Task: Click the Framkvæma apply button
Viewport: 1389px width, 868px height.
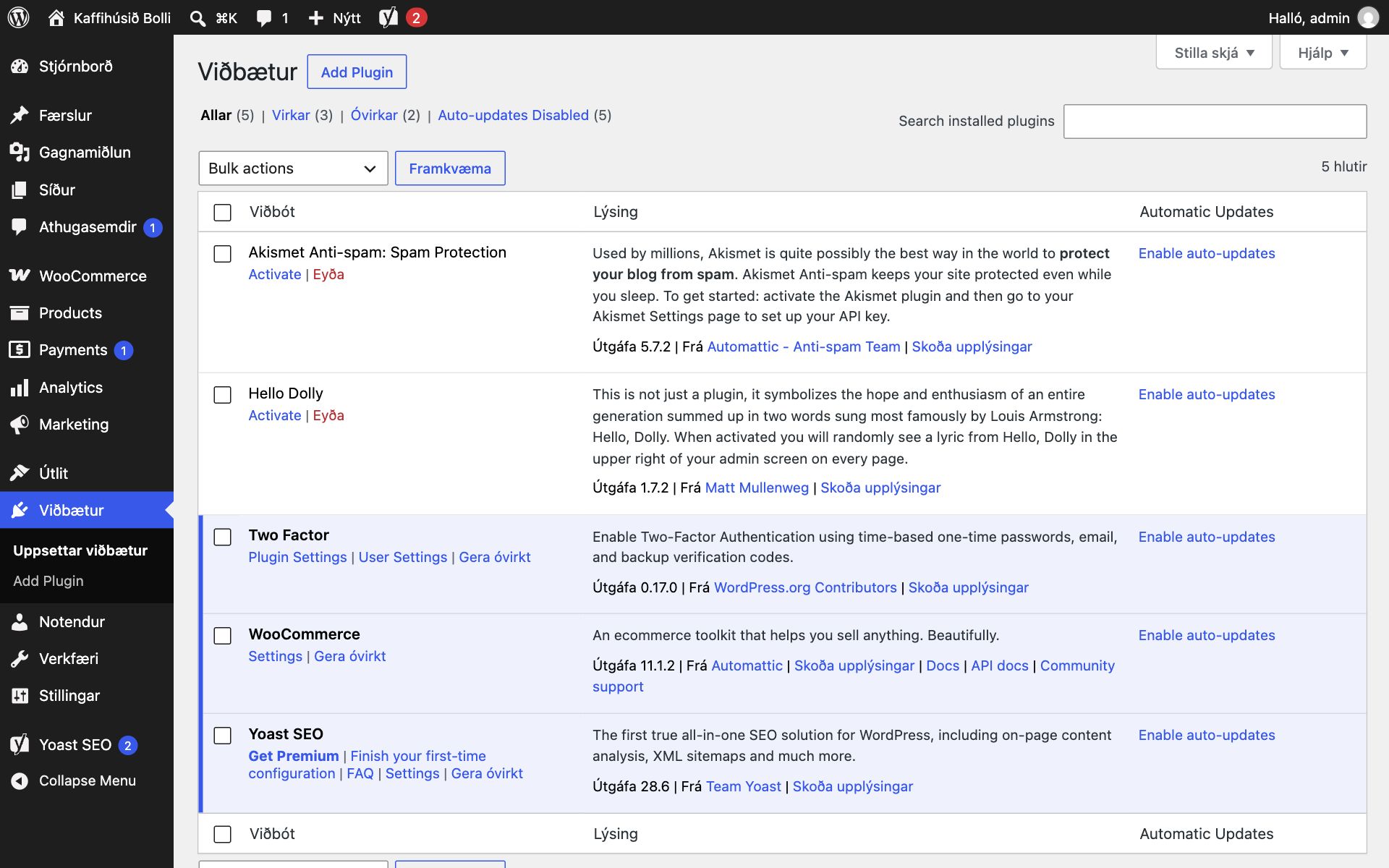Action: [x=450, y=169]
